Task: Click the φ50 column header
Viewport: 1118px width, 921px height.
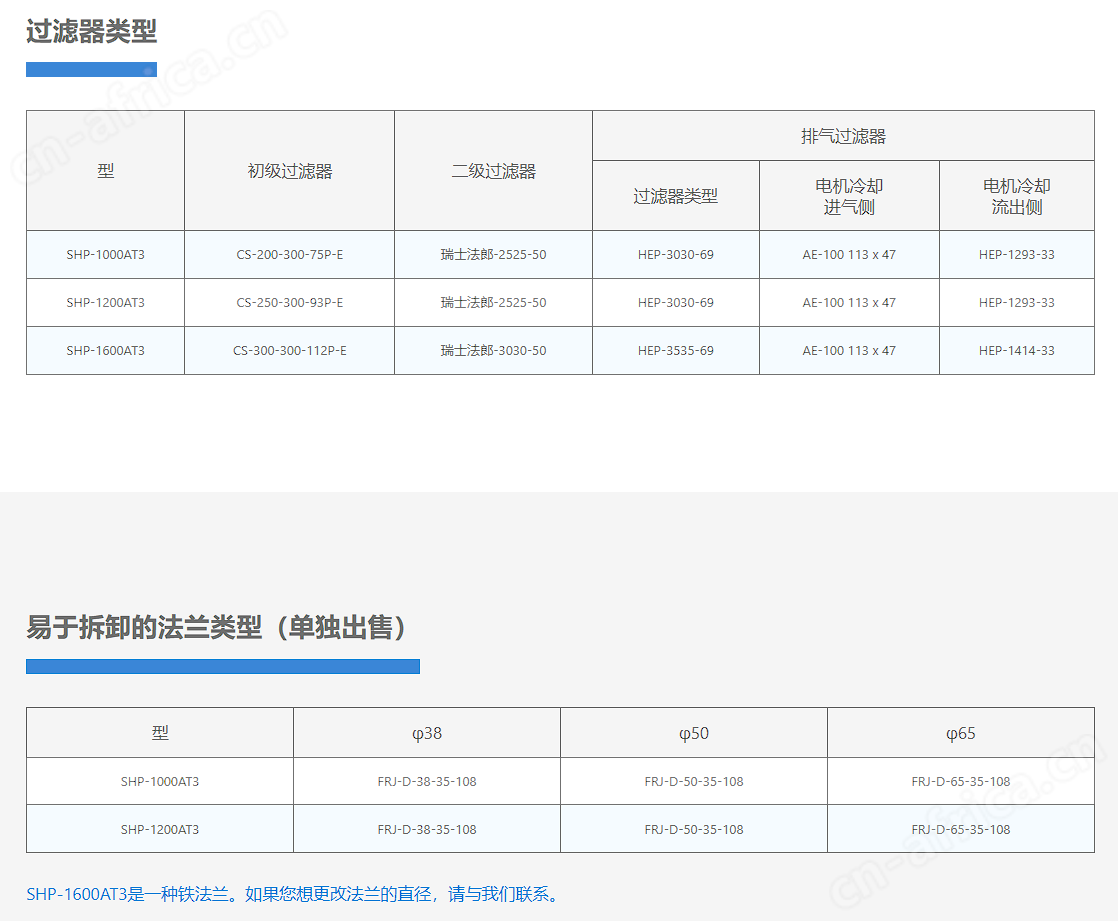Action: point(694,733)
